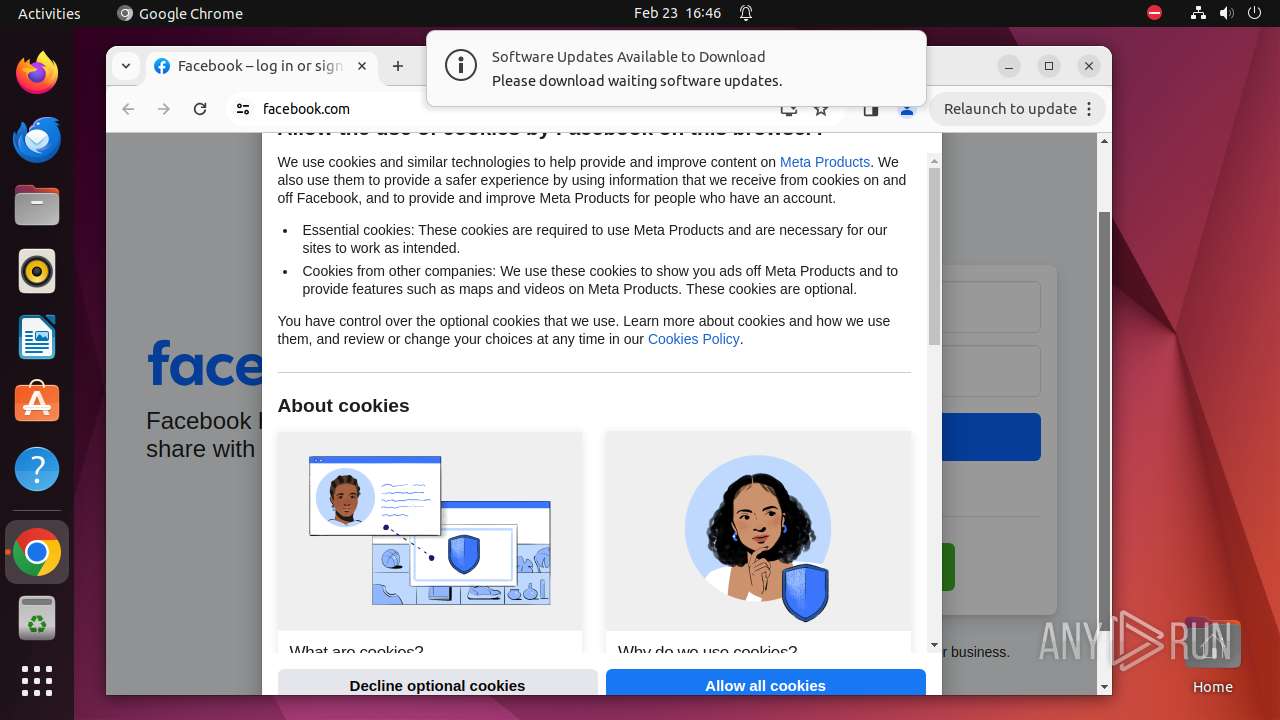Click the 'Please download waiting software updates.' text
1280x720 pixels.
pyautogui.click(x=637, y=81)
